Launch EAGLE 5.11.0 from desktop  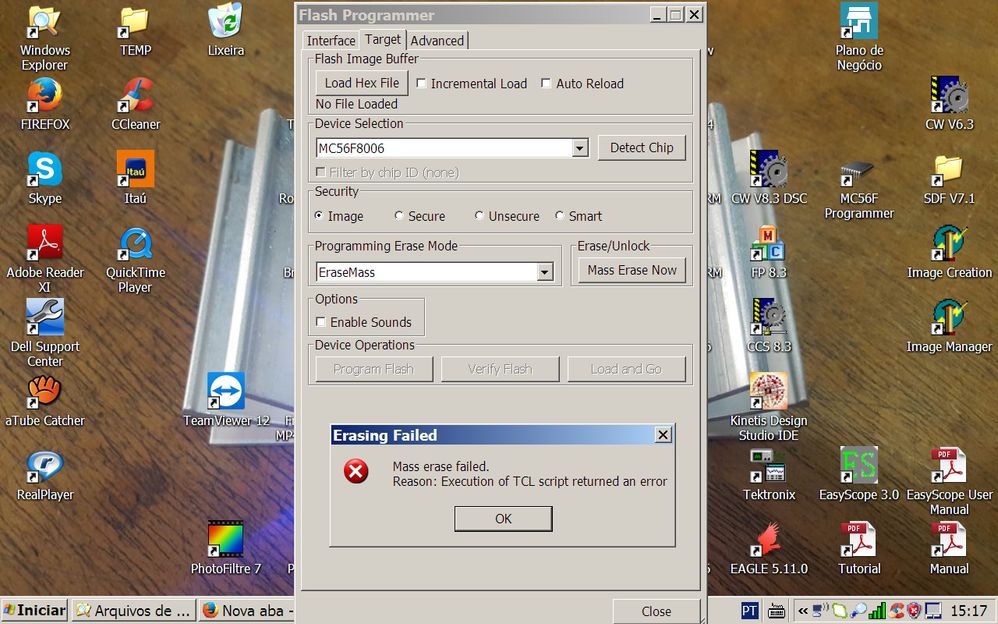(768, 548)
